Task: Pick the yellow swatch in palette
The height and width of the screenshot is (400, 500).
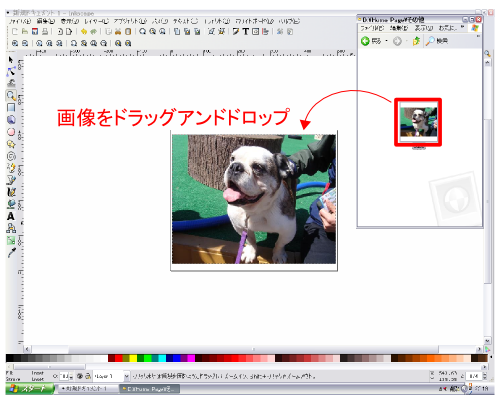Action: [x=133, y=358]
